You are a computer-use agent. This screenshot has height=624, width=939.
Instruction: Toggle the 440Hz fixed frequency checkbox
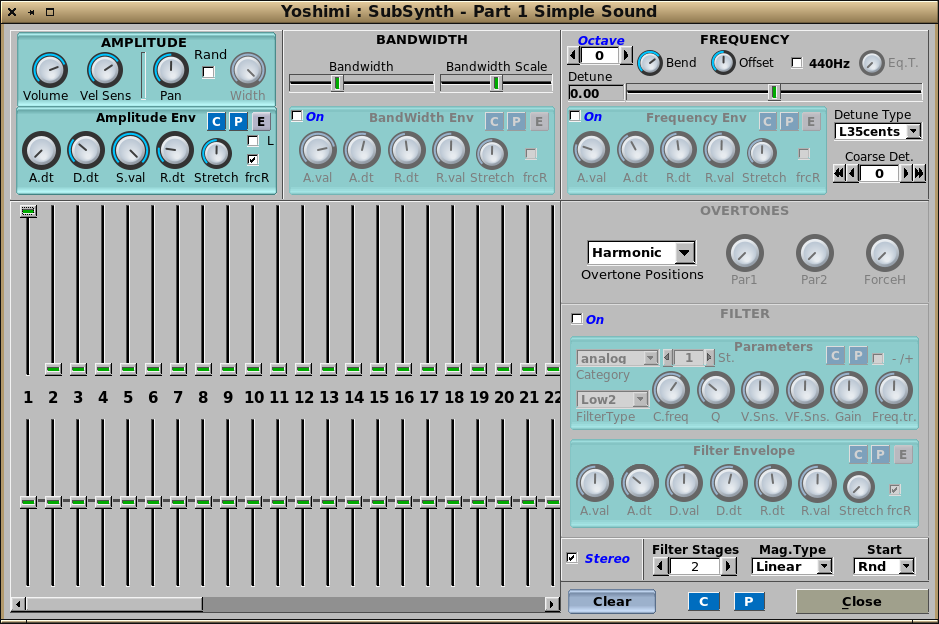coord(797,63)
